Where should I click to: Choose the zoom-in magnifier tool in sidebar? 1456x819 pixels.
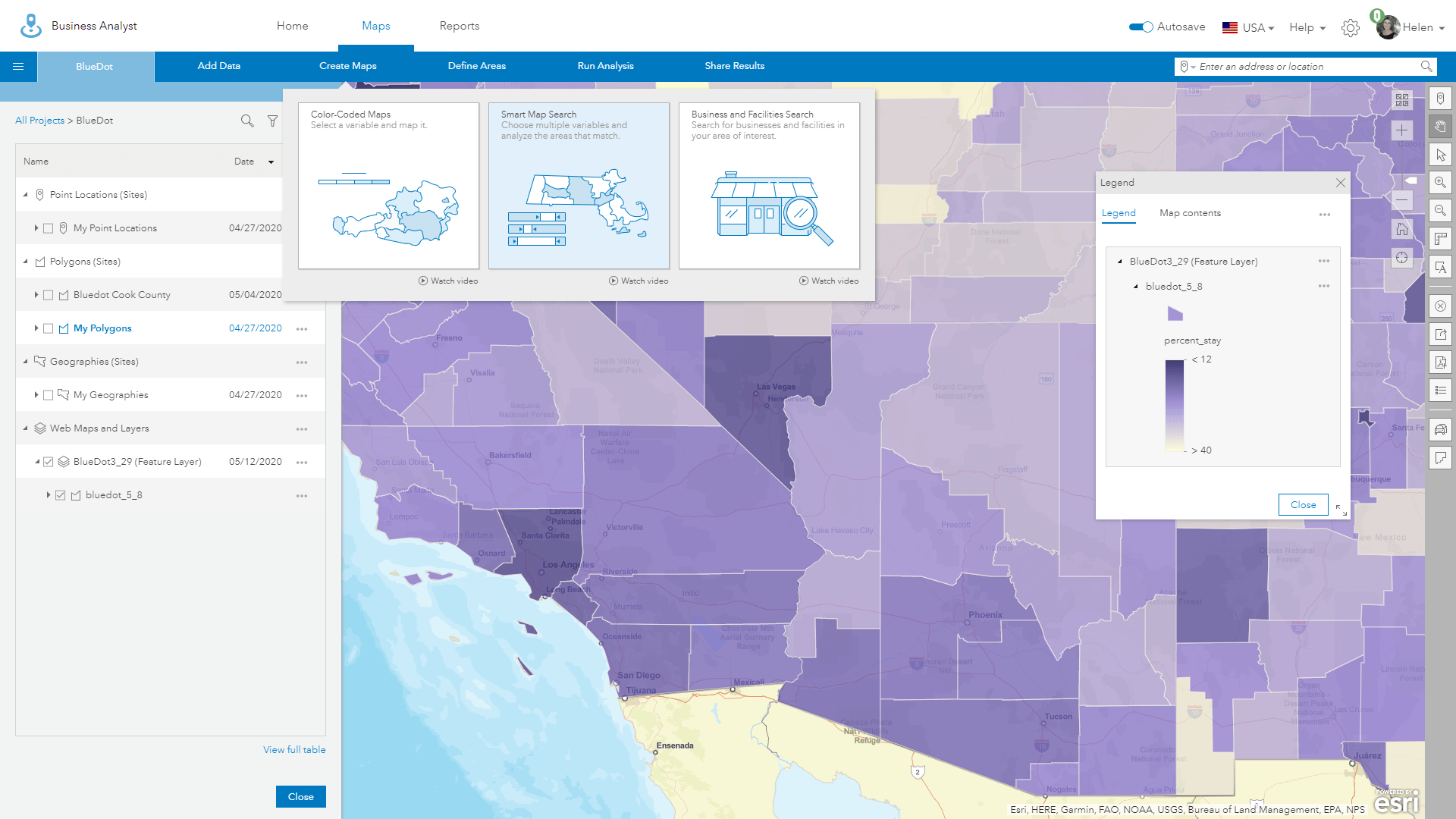(1440, 183)
